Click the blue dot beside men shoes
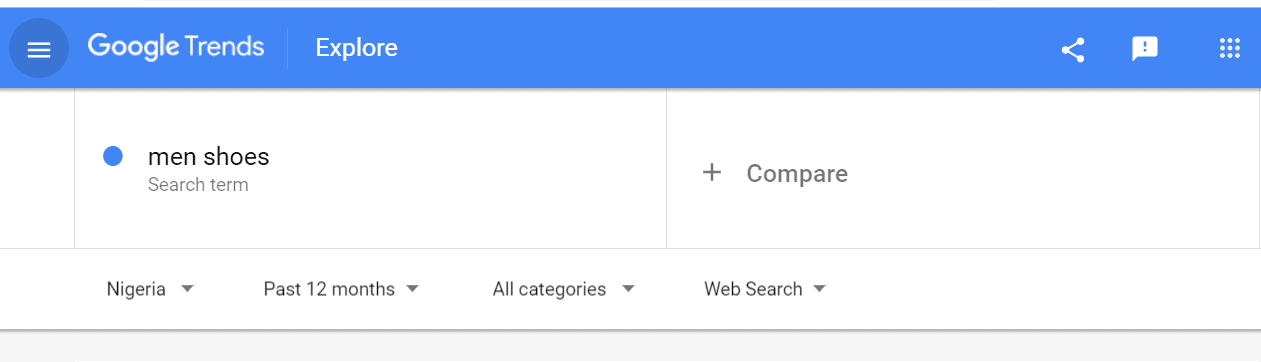The width and height of the screenshot is (1261, 362). point(113,156)
